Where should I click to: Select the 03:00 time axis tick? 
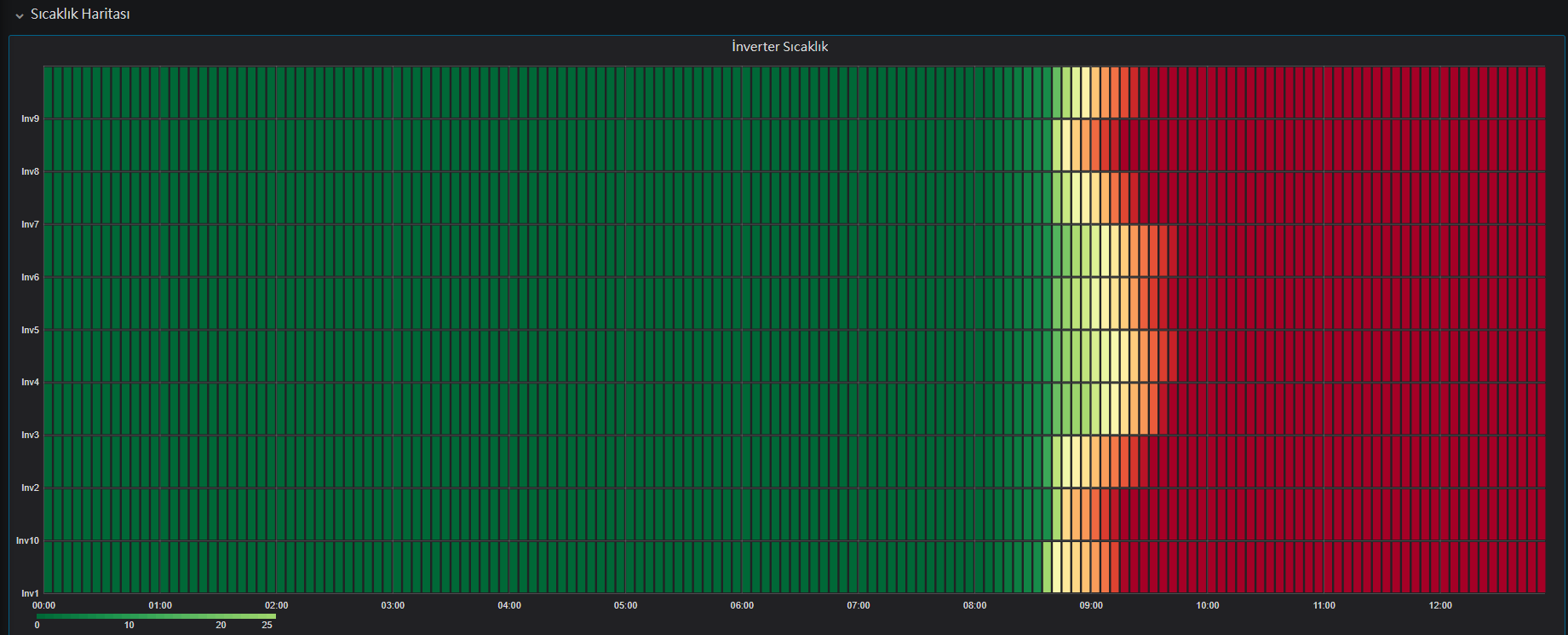(393, 606)
